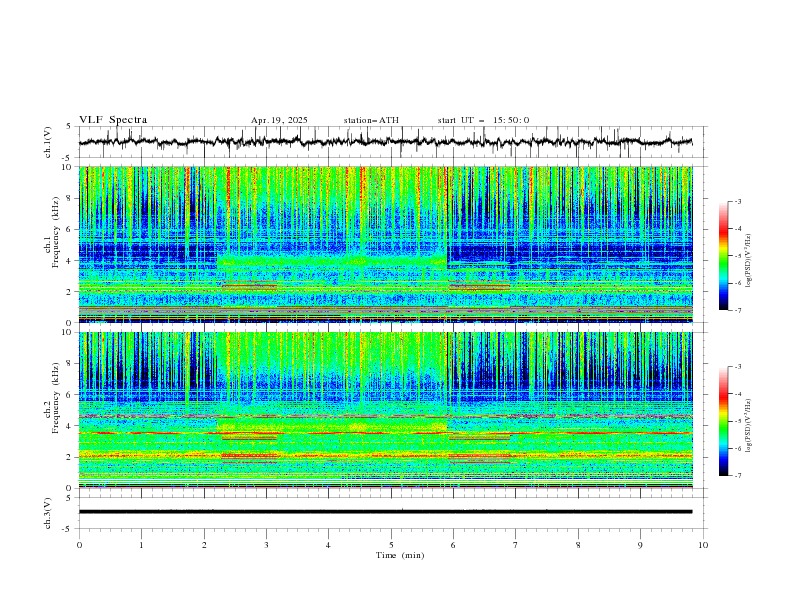Click the ch.2 spectrogram color scale bar
The image size is (792, 612).
(723, 421)
